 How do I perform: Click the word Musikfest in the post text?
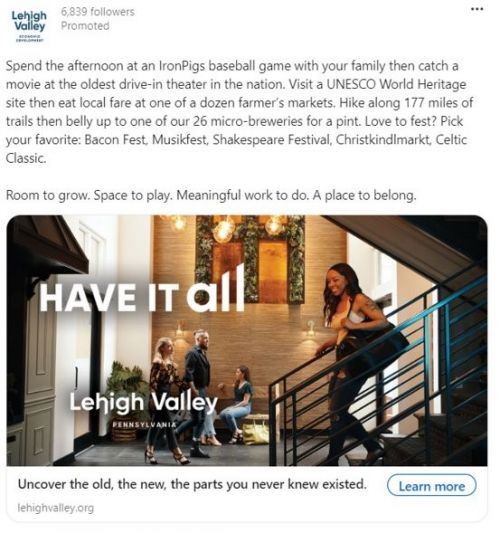(179, 140)
